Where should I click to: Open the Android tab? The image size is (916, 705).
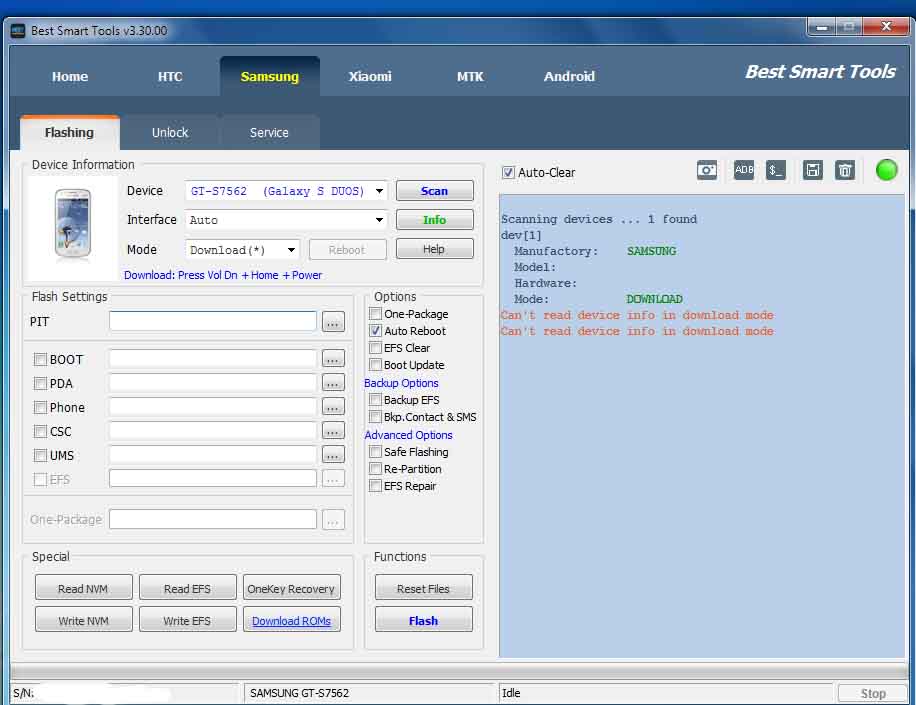569,77
